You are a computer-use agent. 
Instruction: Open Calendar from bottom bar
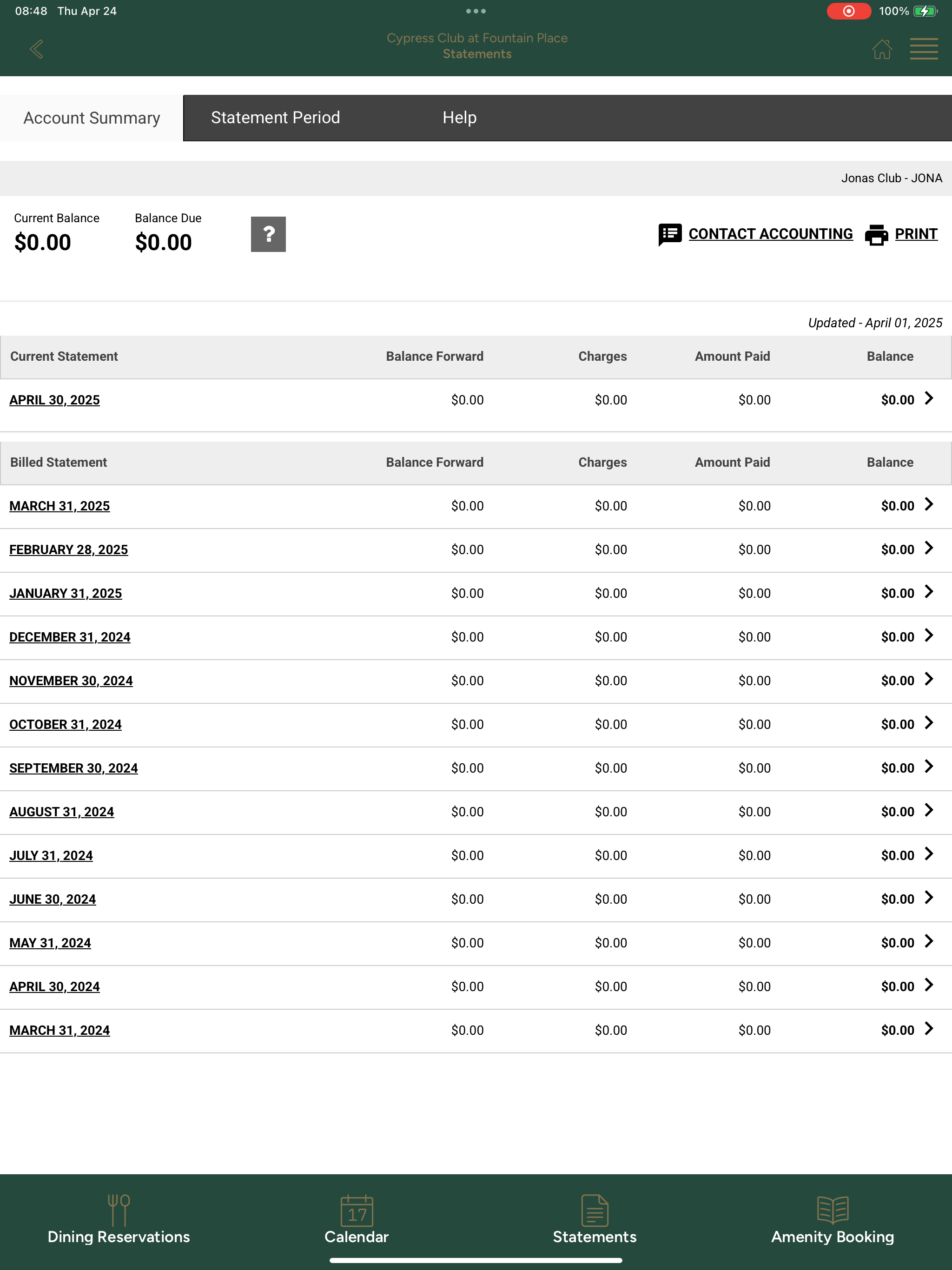pos(357,1219)
